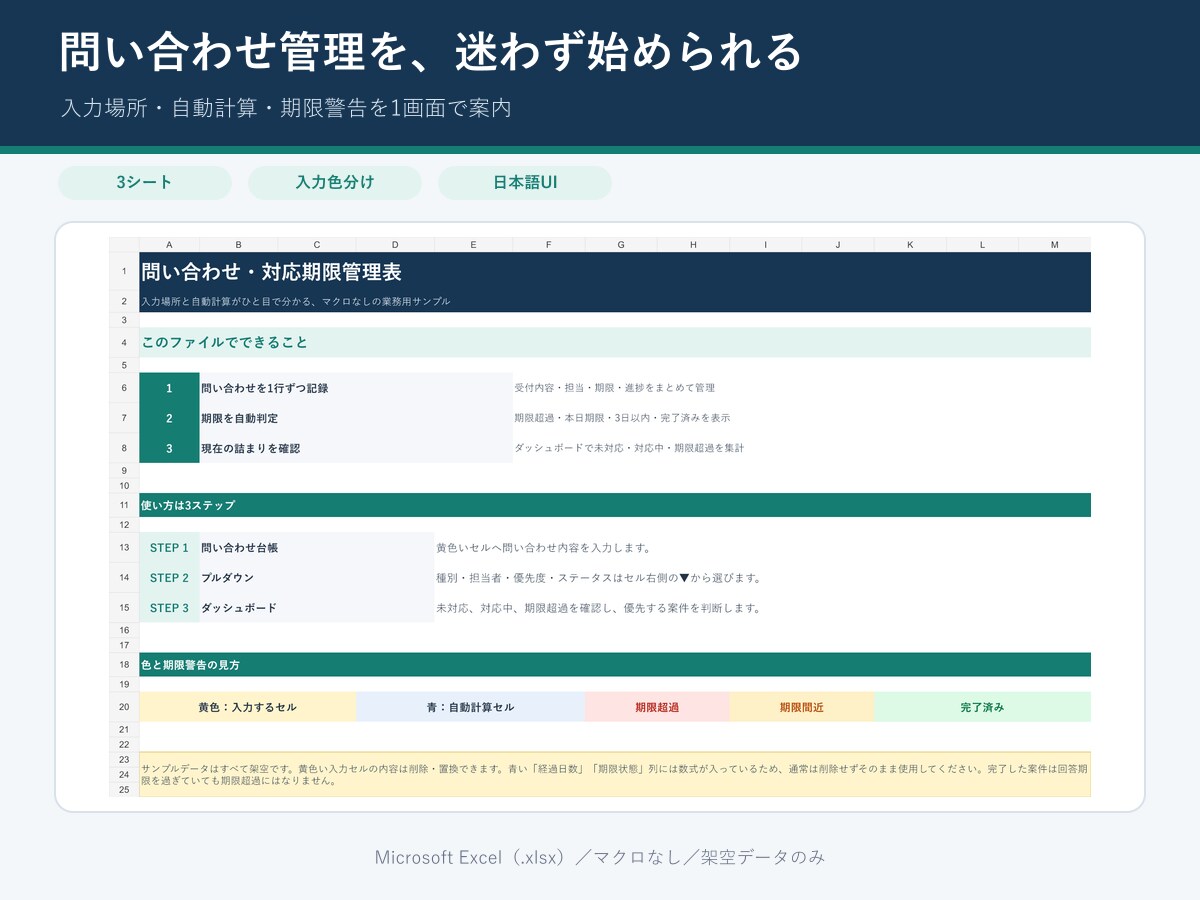Click the STEP 3 cell

click(x=169, y=608)
